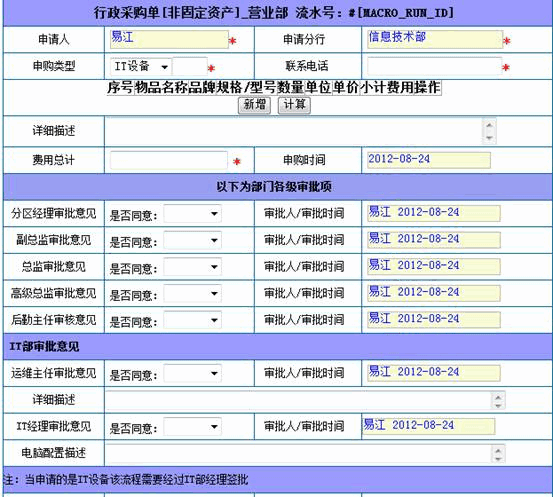
Task: Expand 分区经理审批意见 是否同意 dropdown
Action: pos(192,213)
